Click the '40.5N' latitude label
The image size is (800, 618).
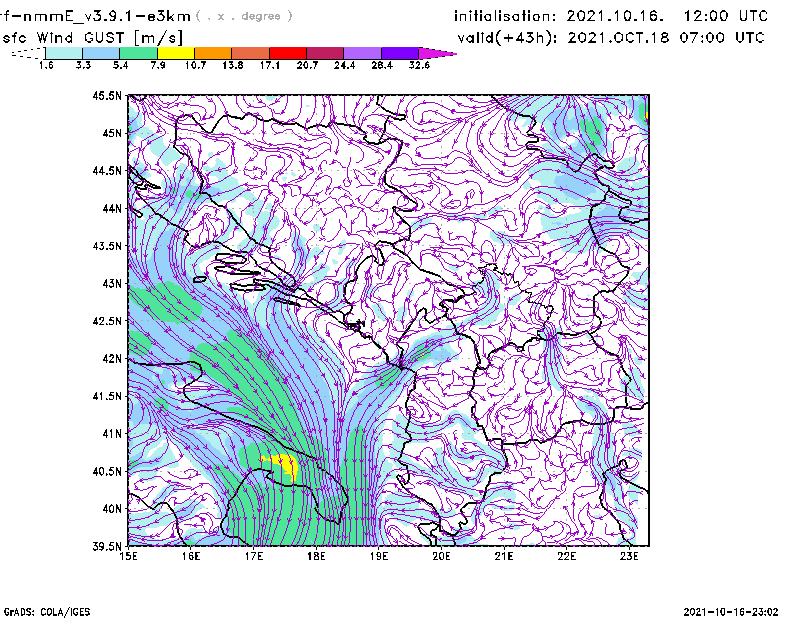pyautogui.click(x=107, y=472)
